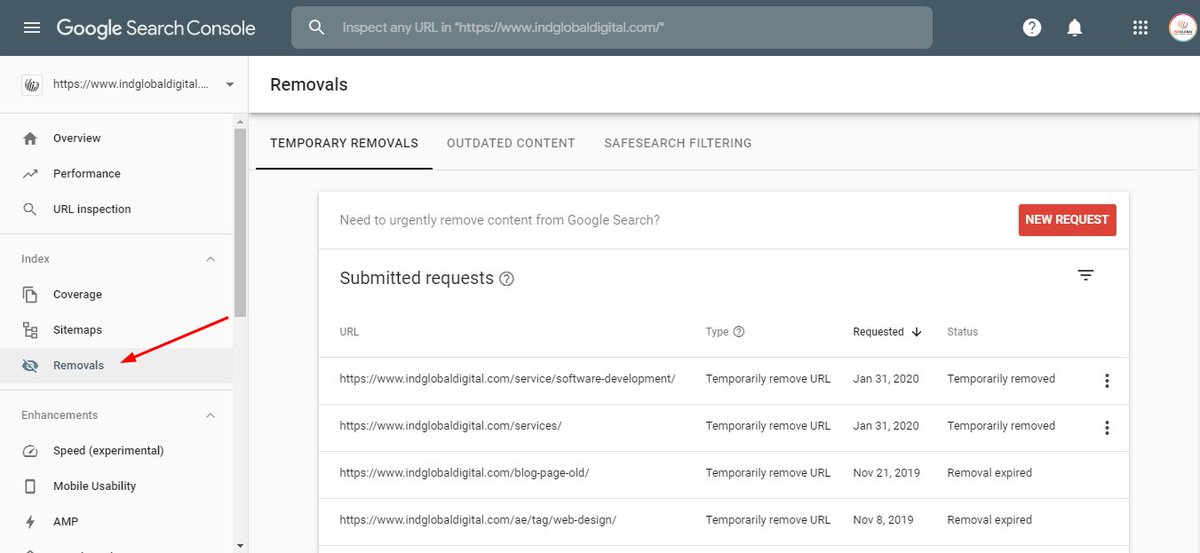Select the blog-page-old/ URL cell
This screenshot has height=553, width=1200.
(x=464, y=473)
